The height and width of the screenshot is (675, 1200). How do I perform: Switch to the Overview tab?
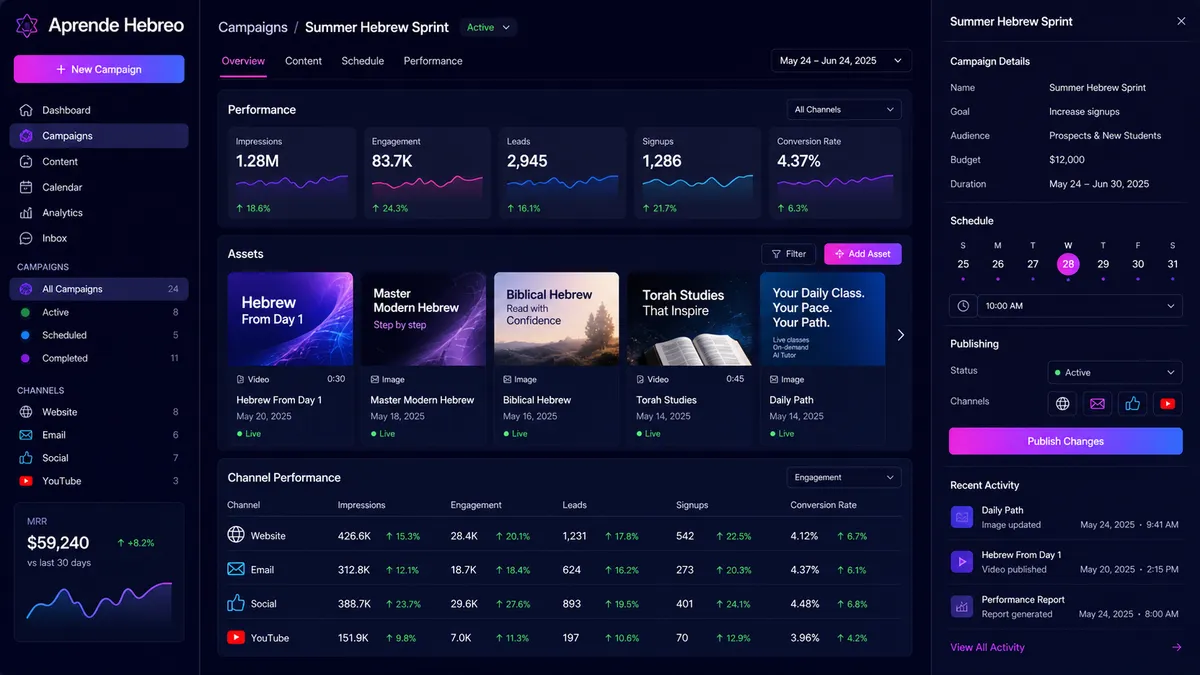point(243,61)
